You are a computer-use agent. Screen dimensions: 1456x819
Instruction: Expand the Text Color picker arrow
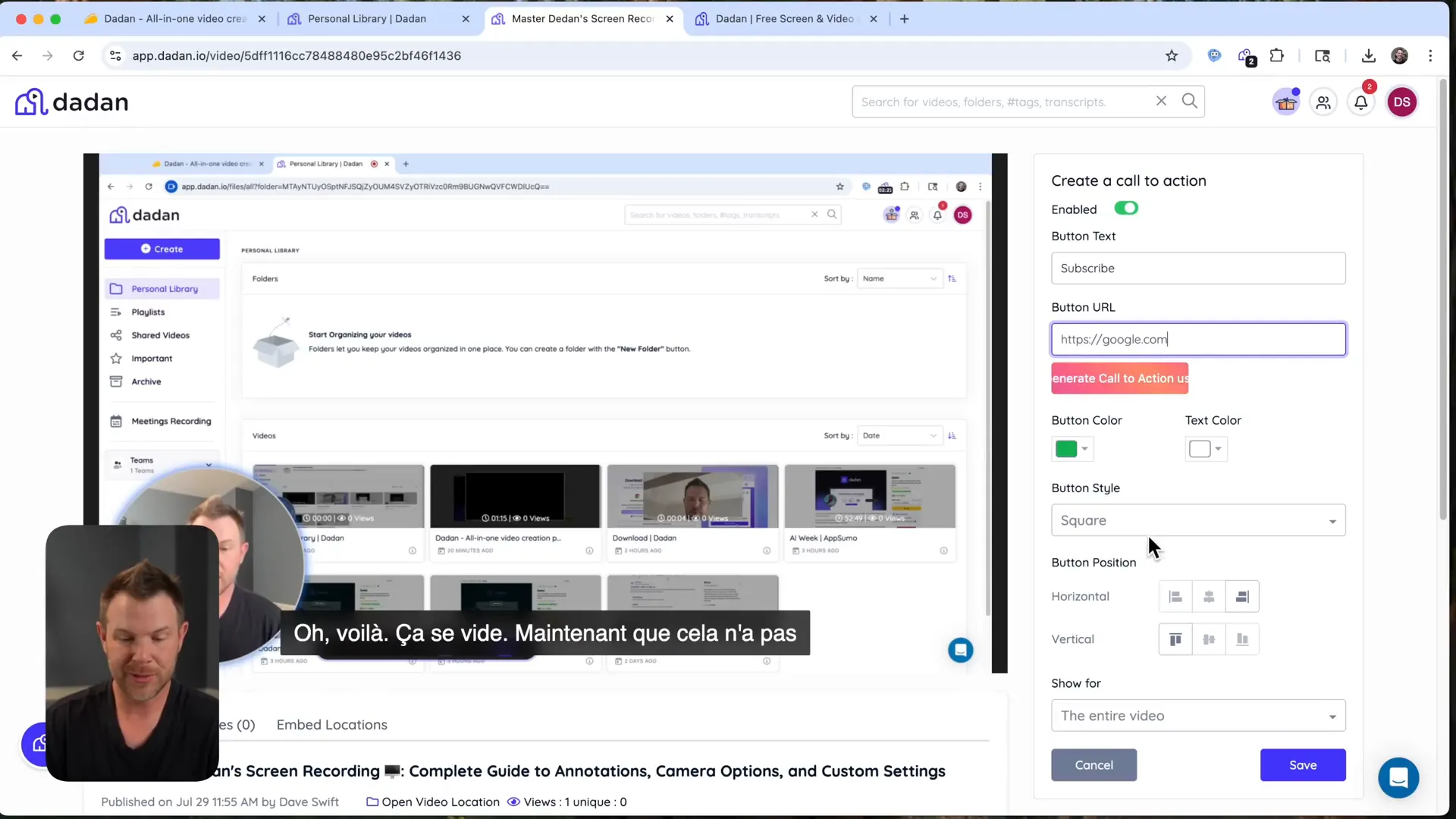[1218, 449]
